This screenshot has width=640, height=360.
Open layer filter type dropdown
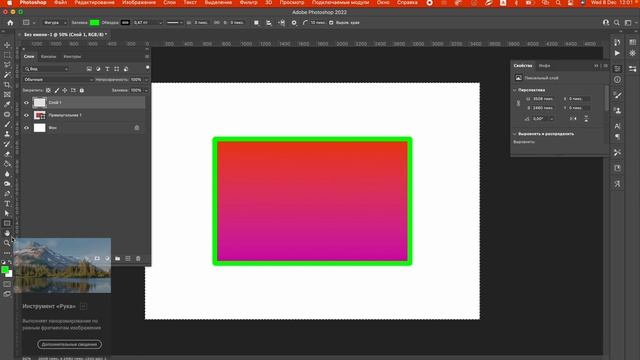pyautogui.click(x=46, y=69)
